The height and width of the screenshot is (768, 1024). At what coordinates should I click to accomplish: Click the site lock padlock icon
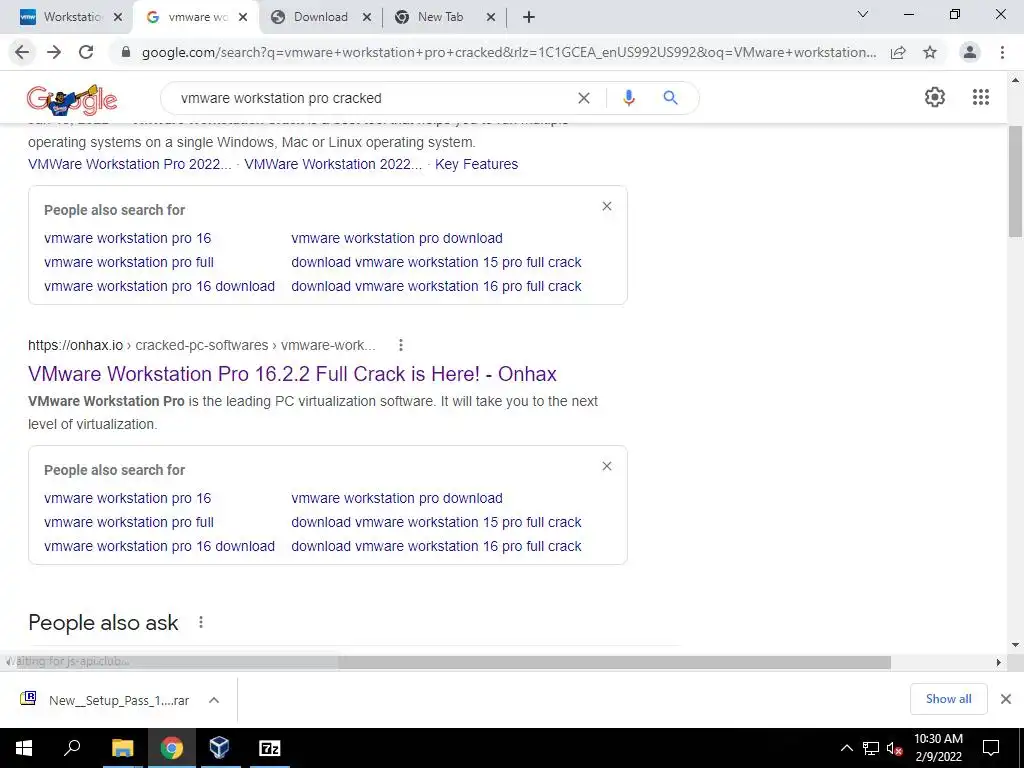coord(126,52)
